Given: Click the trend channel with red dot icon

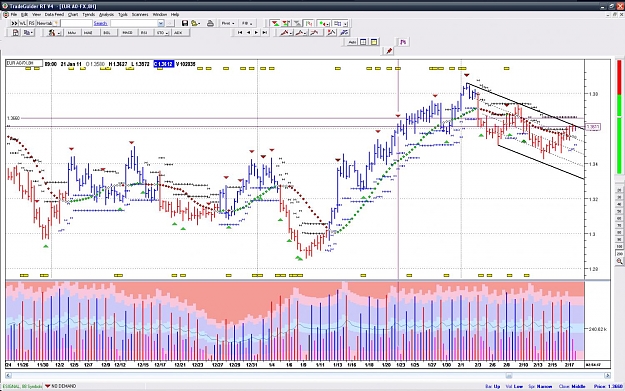Looking at the screenshot, I should click(x=332, y=33).
